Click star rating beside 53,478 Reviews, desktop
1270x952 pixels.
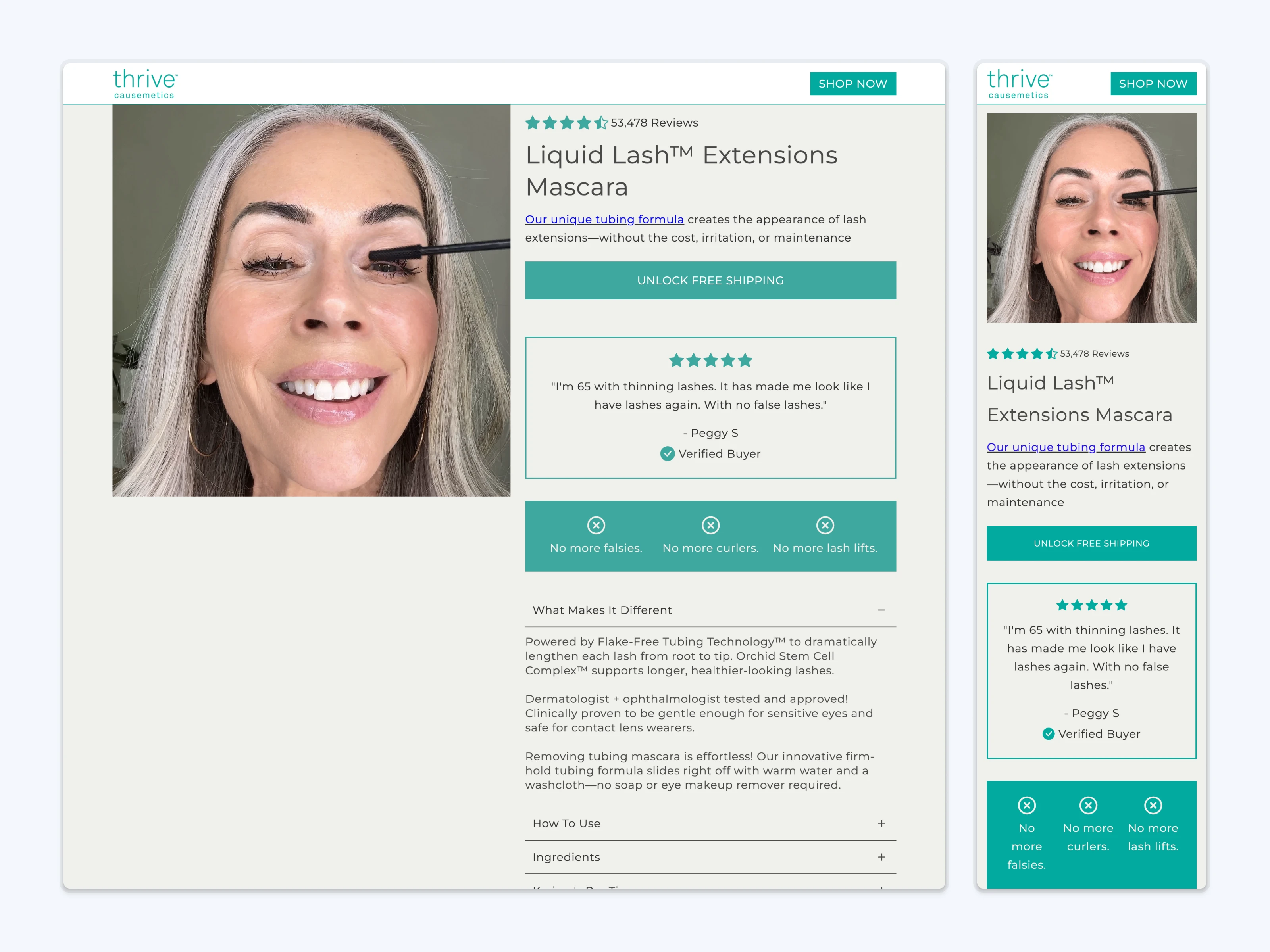[x=566, y=123]
